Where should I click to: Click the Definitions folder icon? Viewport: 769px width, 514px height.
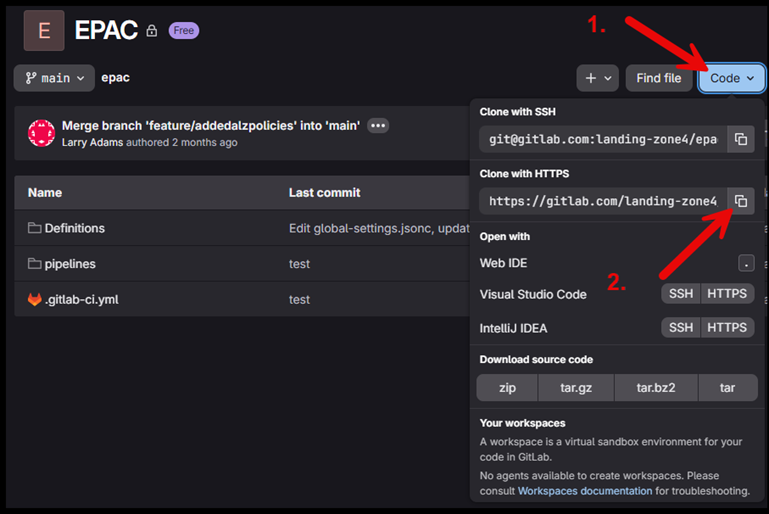coord(34,228)
